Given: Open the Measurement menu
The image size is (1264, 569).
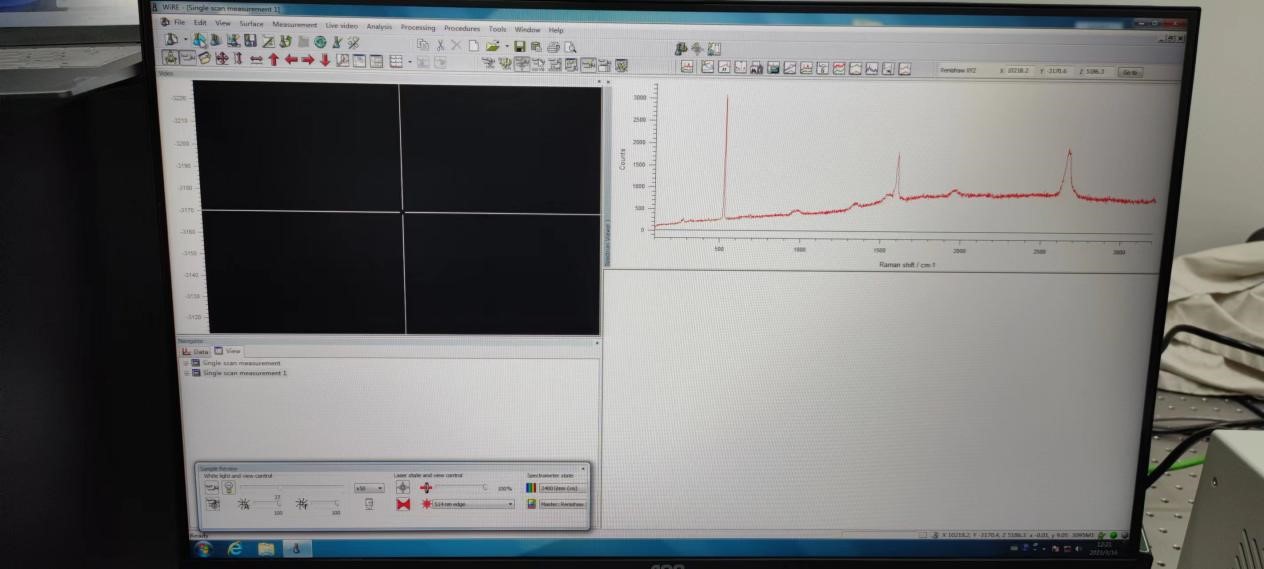Looking at the screenshot, I should tap(294, 25).
